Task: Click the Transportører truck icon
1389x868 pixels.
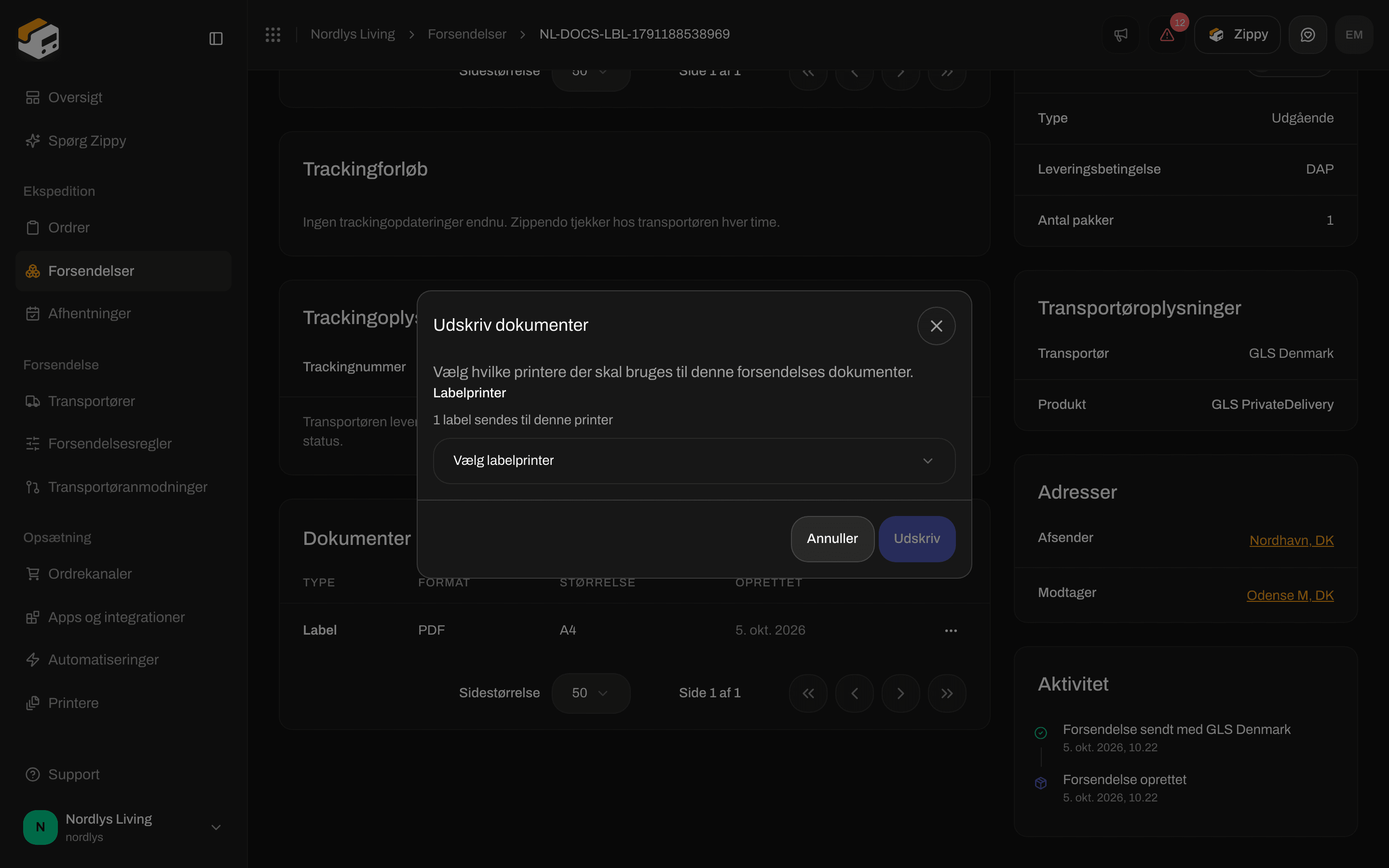Action: 33,401
